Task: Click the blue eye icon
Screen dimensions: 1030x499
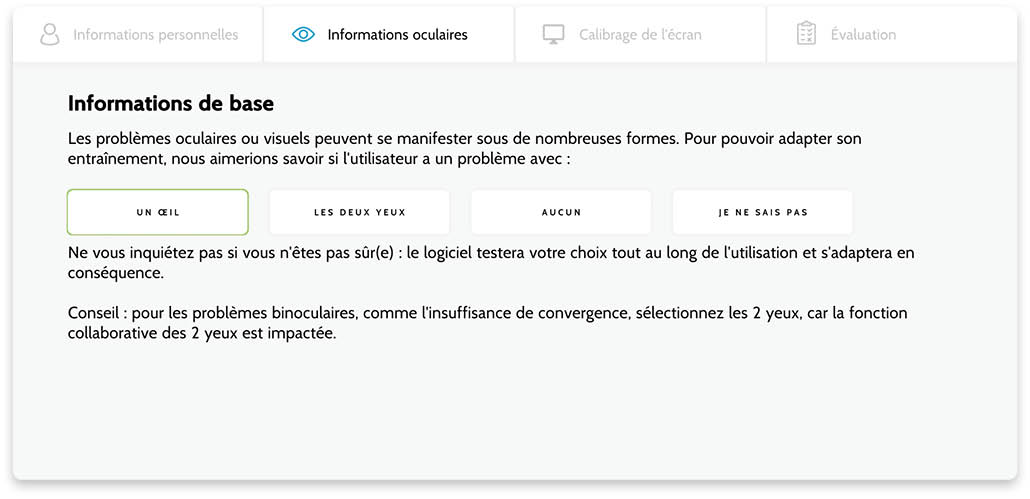Action: (303, 35)
